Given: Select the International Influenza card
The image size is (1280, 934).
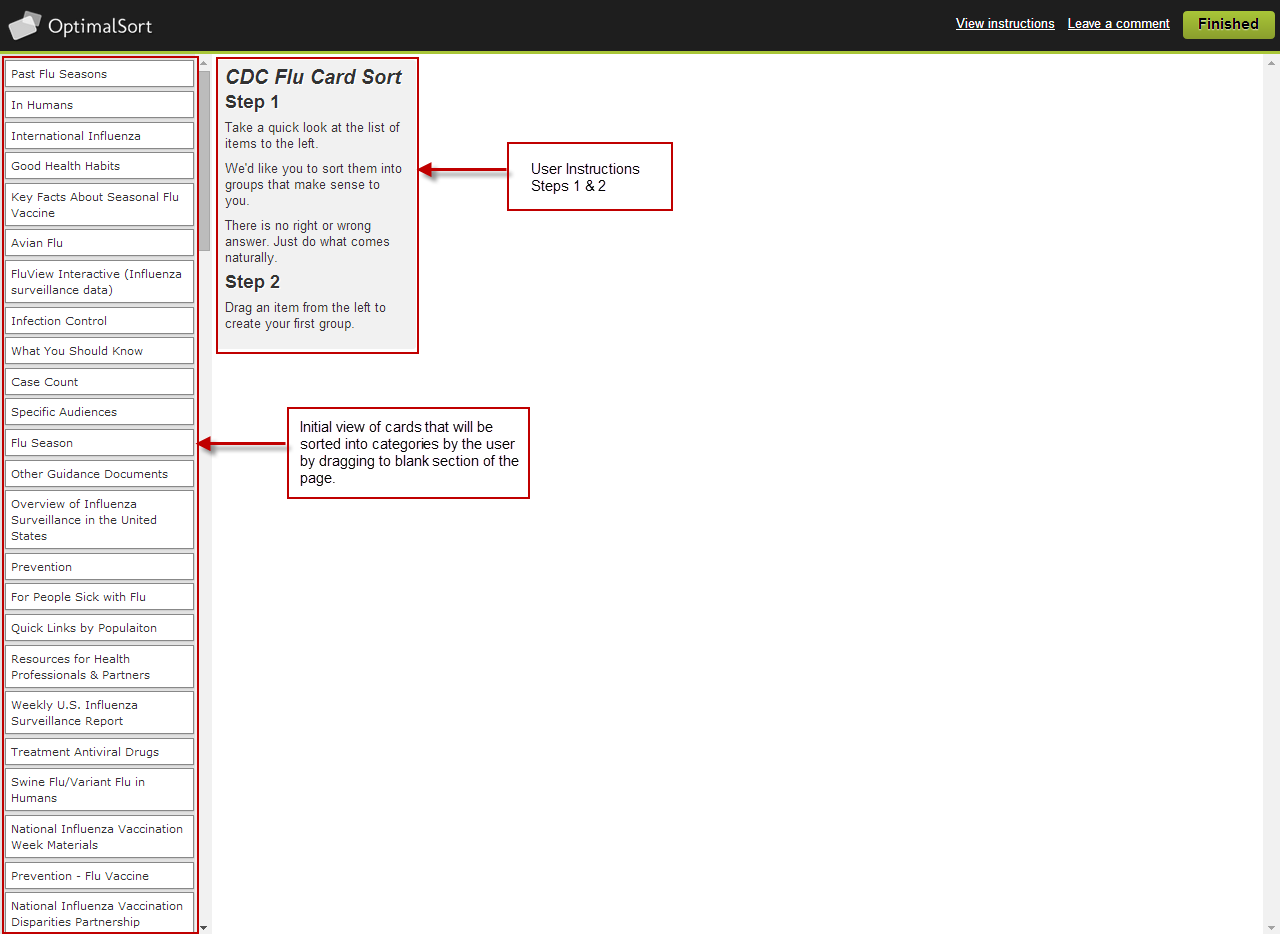Looking at the screenshot, I should point(99,136).
